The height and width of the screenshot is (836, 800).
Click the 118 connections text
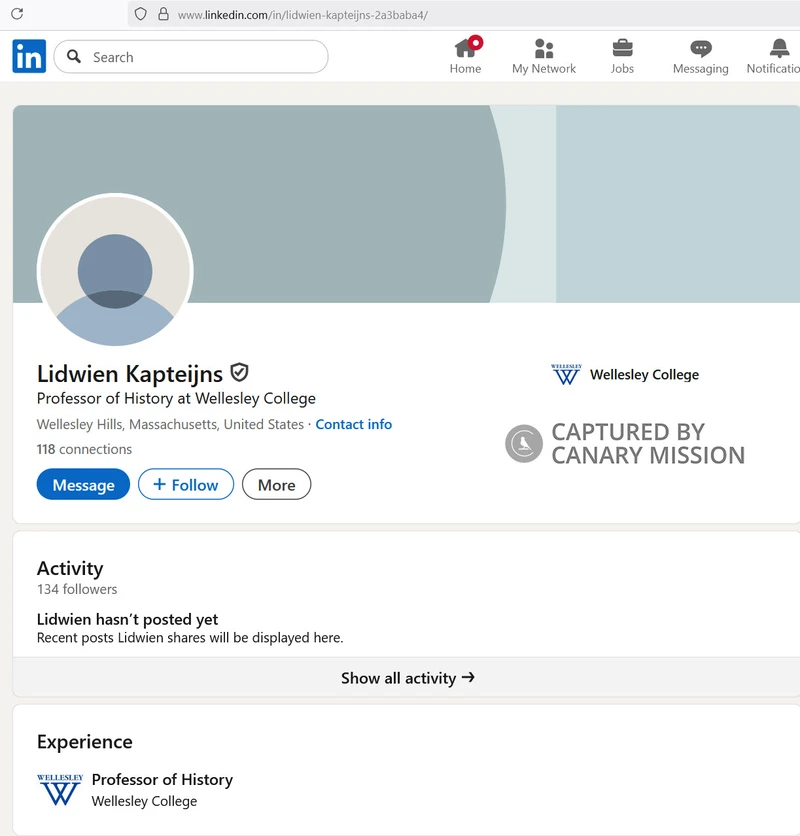click(x=84, y=449)
